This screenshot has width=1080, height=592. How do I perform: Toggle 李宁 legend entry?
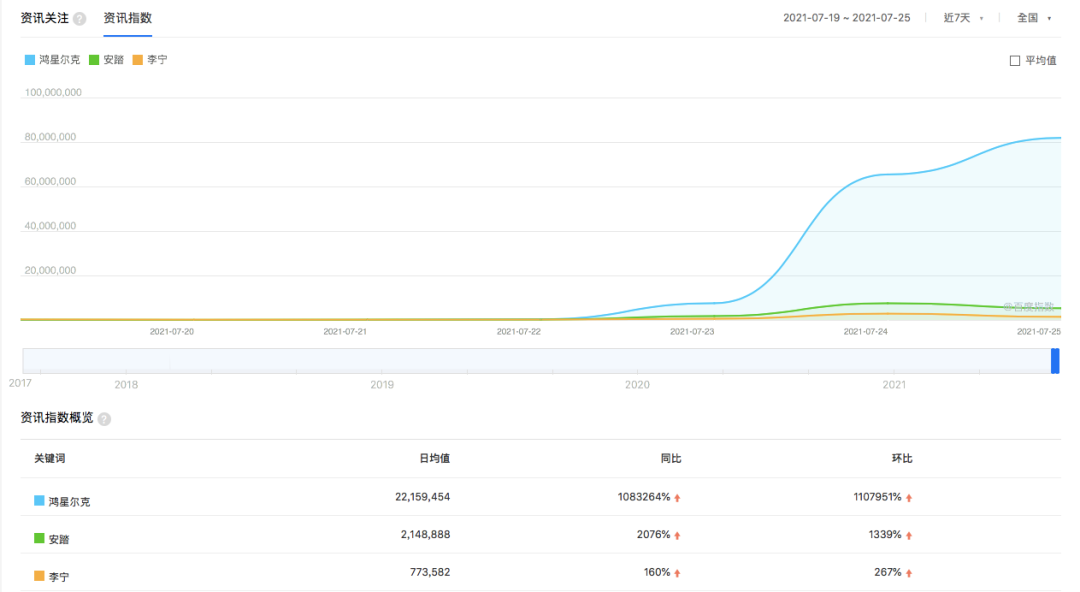pyautogui.click(x=150, y=60)
